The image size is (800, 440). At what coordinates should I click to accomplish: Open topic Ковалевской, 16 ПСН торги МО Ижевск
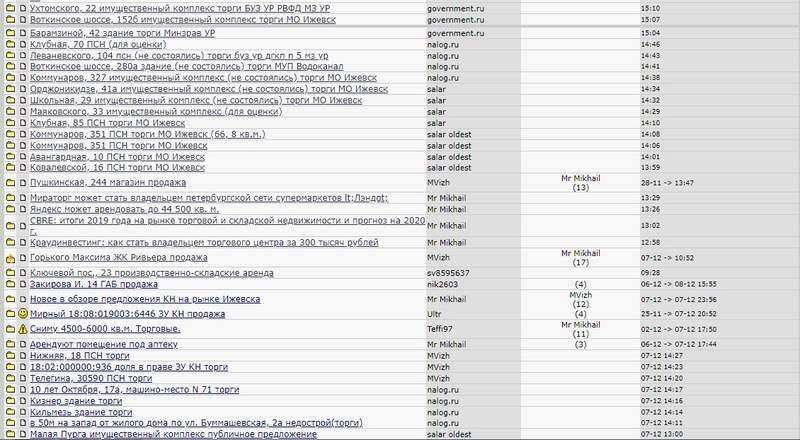[x=117, y=167]
